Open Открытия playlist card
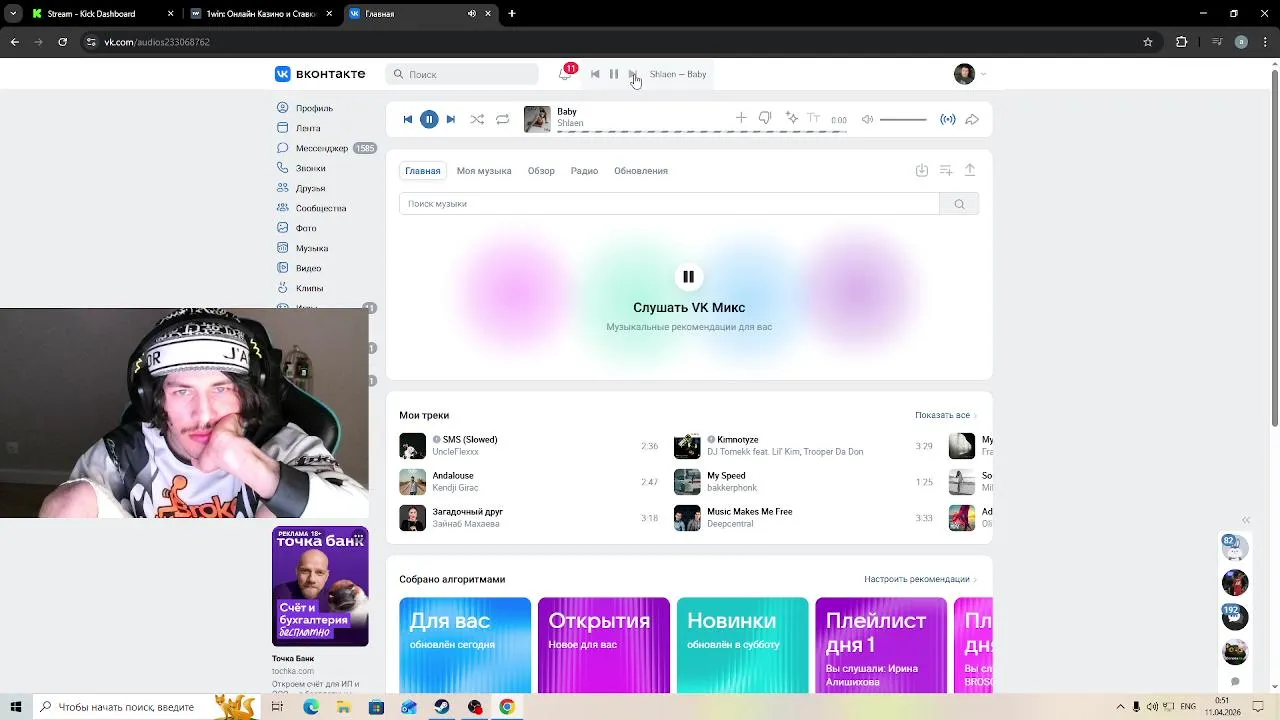The width and height of the screenshot is (1280, 720). coord(604,645)
